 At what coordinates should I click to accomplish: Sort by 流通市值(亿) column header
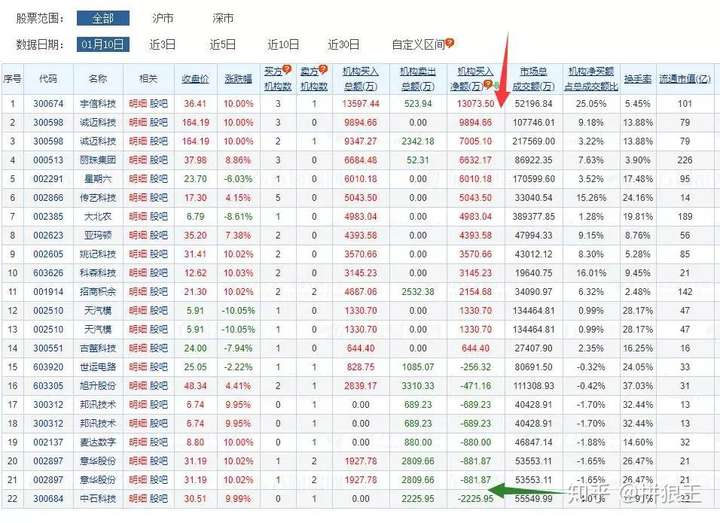(x=685, y=79)
